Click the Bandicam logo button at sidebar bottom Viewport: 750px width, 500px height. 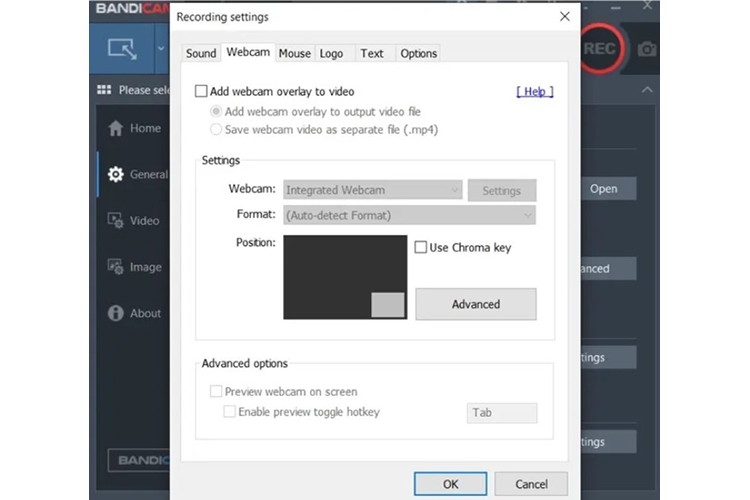coord(139,460)
